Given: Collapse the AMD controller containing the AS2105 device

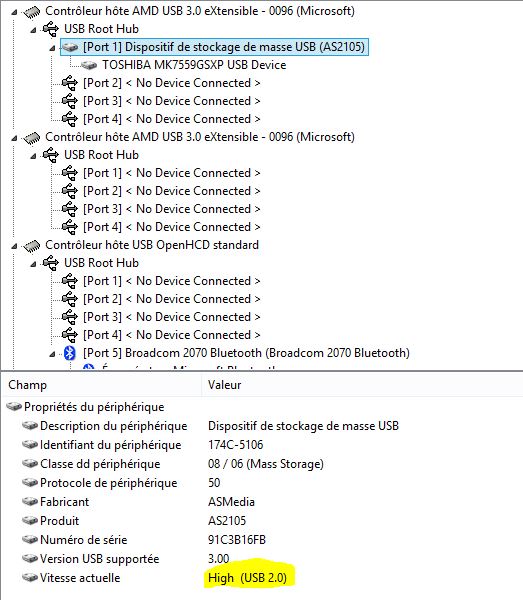Looking at the screenshot, I should (x=15, y=12).
